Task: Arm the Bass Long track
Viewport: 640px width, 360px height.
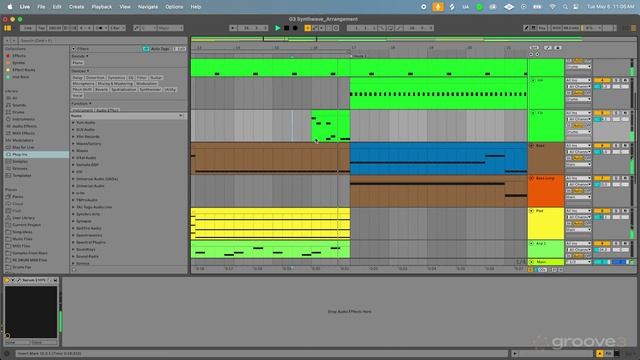Action: click(625, 178)
